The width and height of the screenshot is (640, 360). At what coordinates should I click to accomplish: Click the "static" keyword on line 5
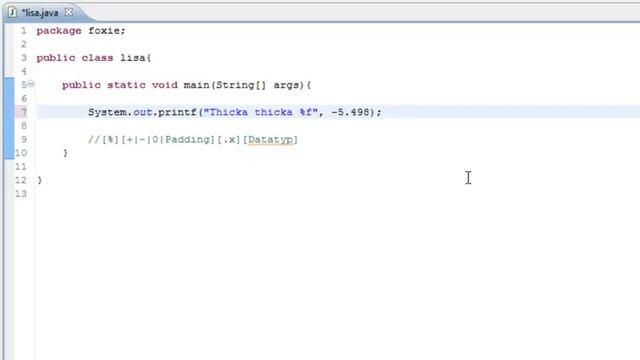click(x=126, y=85)
